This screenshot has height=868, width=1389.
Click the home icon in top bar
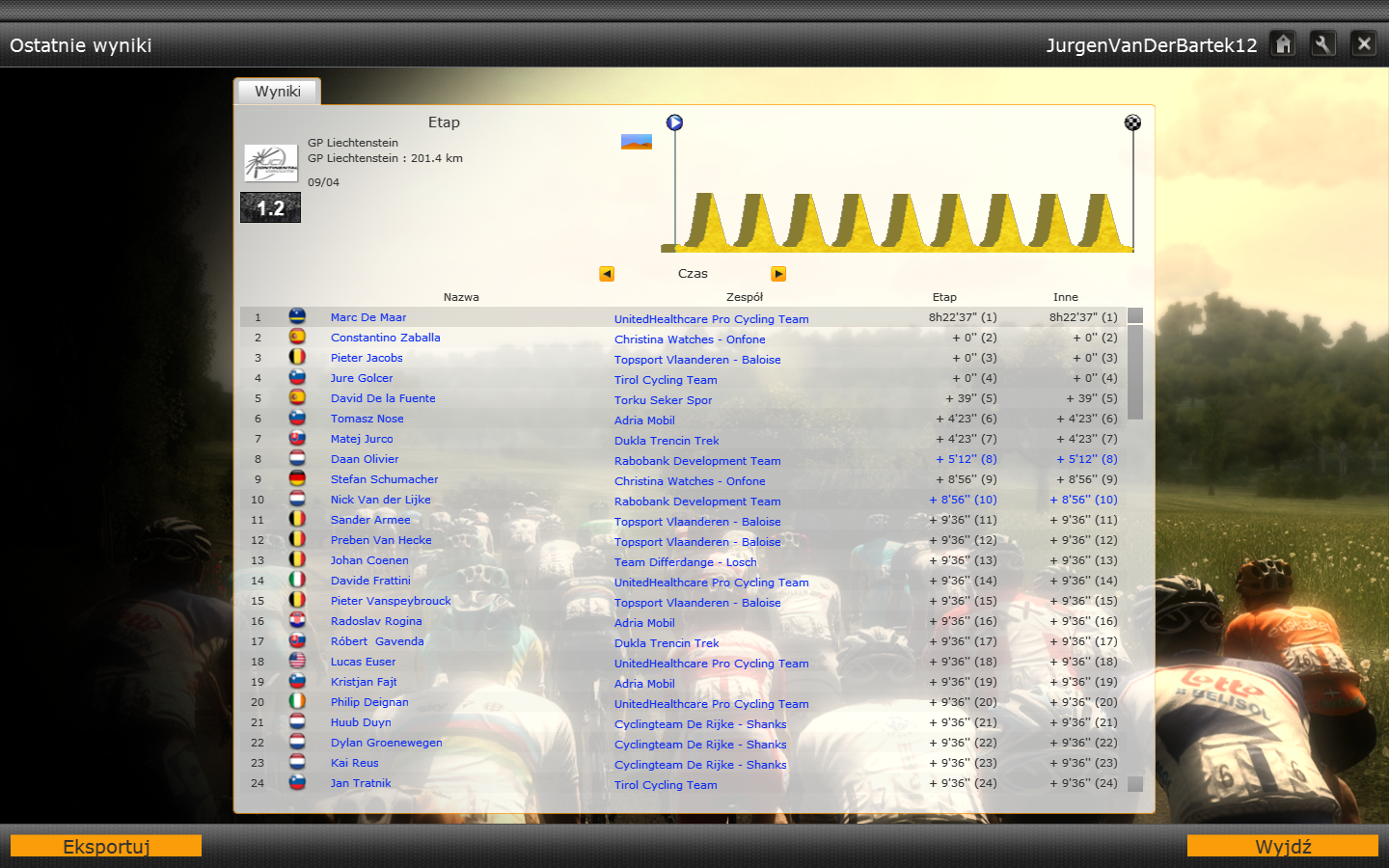1283,44
